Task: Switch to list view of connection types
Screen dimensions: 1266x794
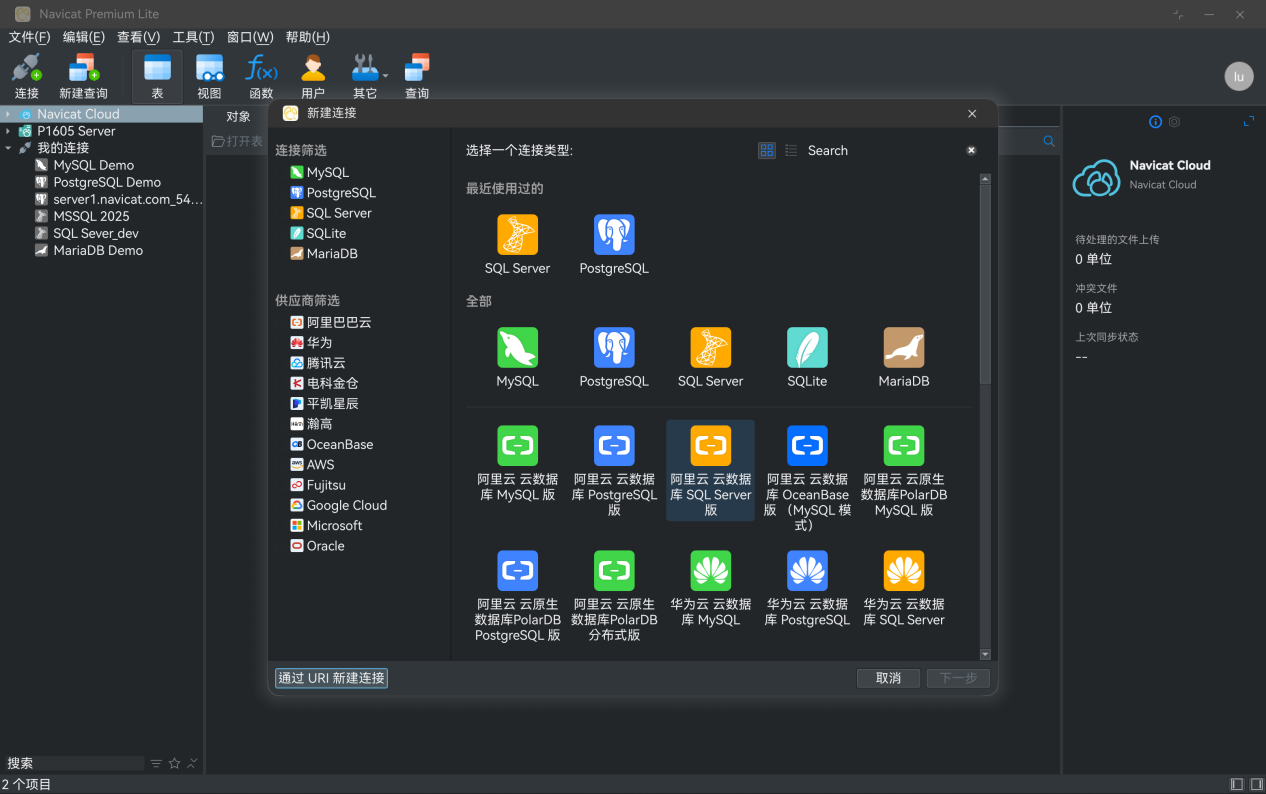Action: [791, 150]
